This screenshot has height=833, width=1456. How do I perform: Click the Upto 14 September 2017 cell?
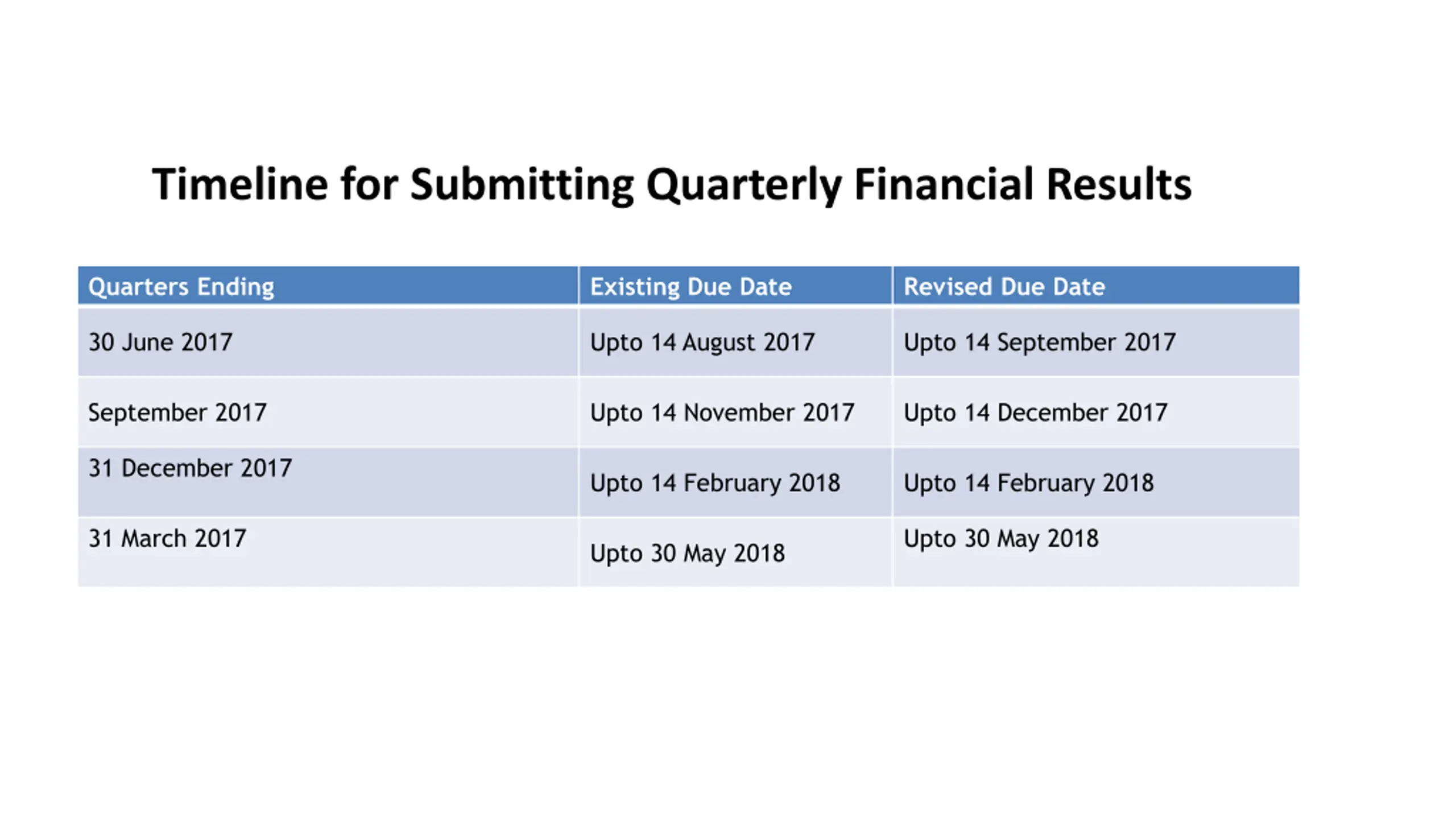(x=1097, y=342)
